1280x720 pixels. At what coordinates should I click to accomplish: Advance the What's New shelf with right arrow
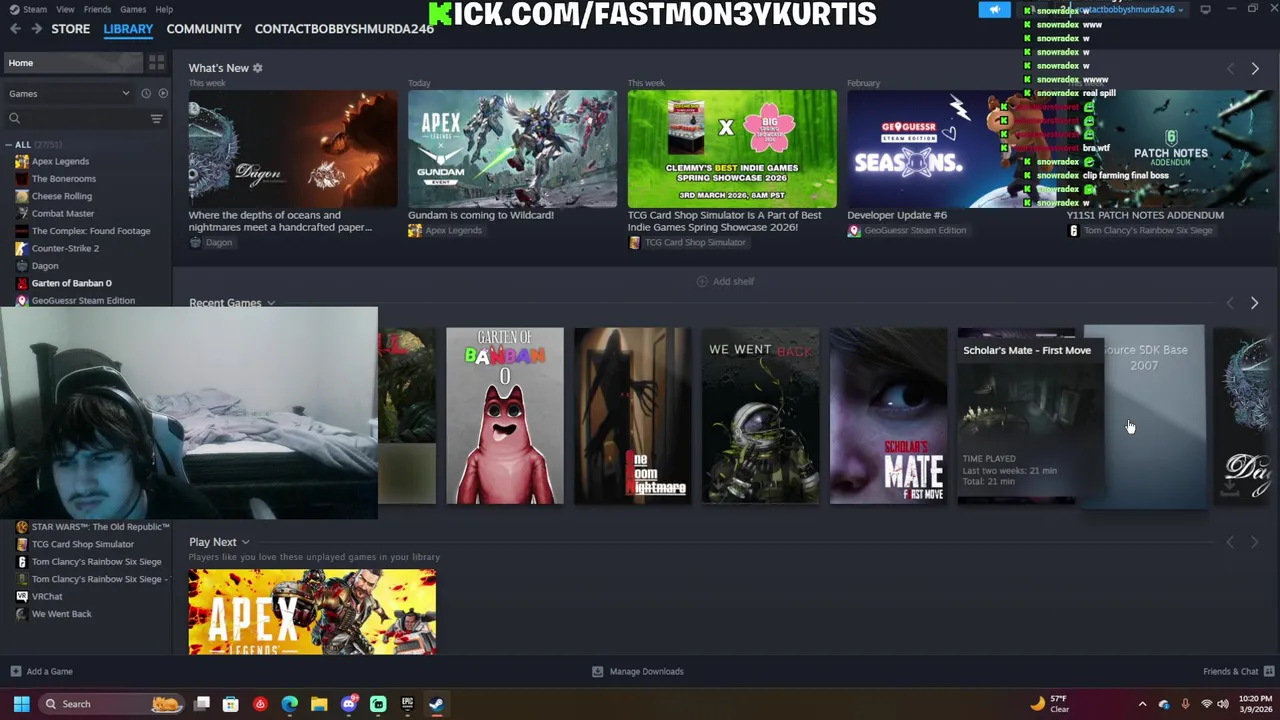[1255, 68]
